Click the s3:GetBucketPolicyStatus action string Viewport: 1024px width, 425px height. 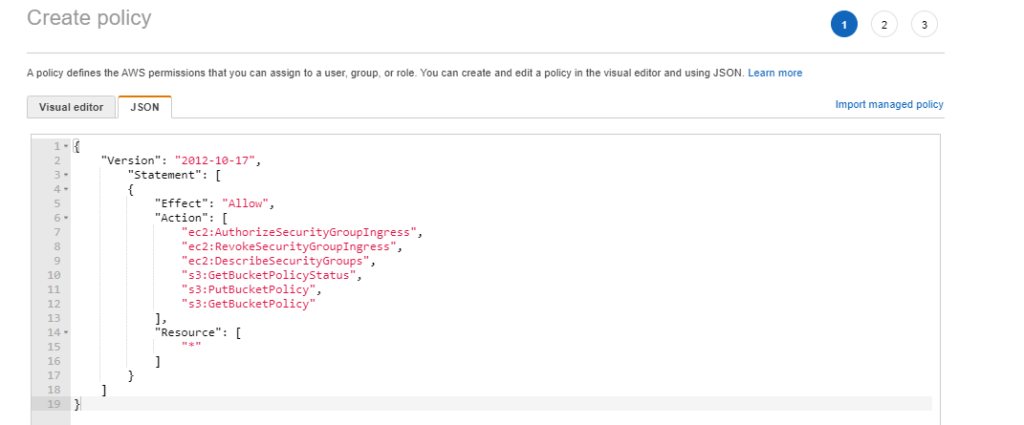[x=270, y=275]
